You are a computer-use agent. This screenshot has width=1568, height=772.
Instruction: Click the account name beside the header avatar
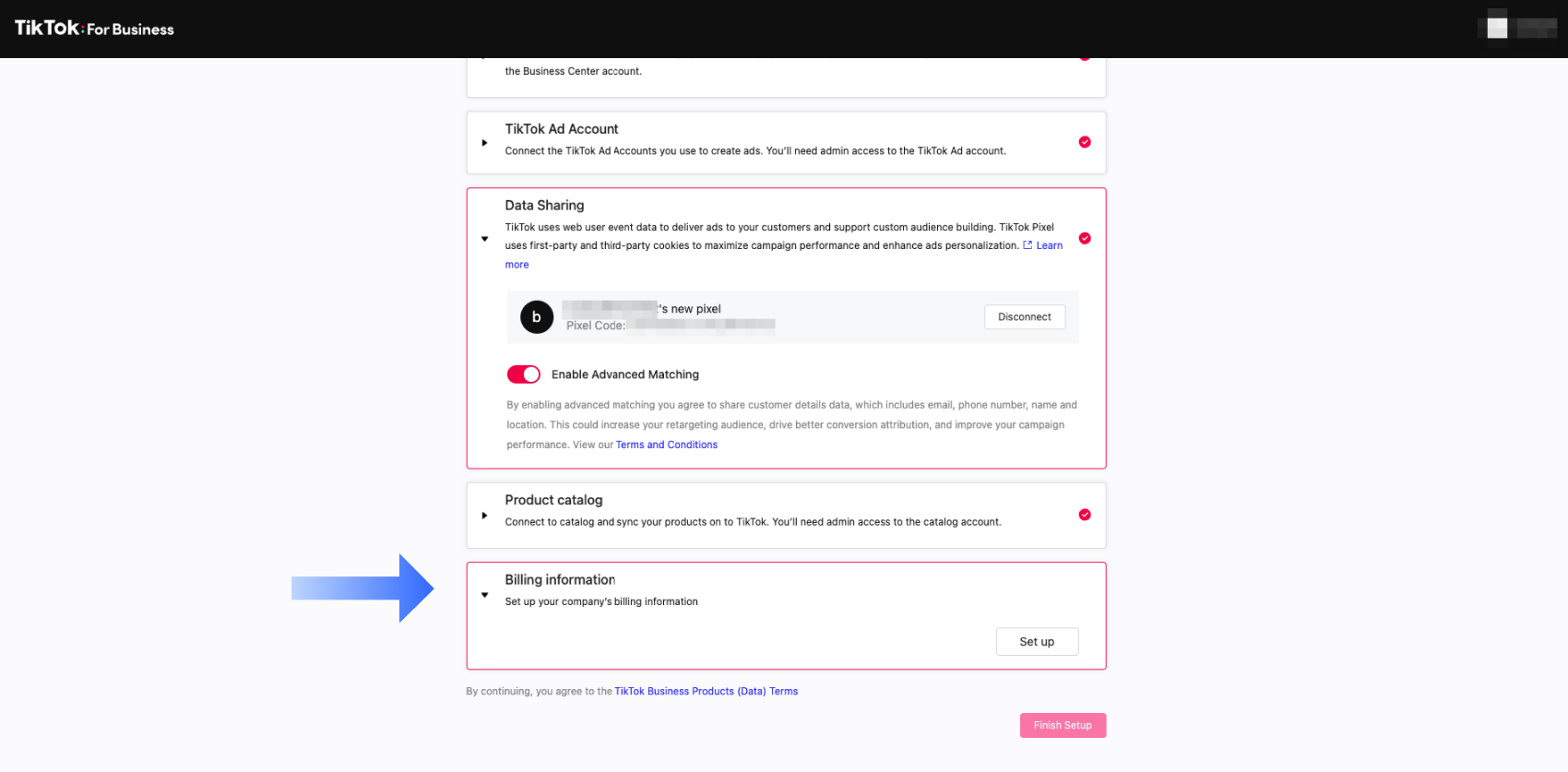point(1537,28)
